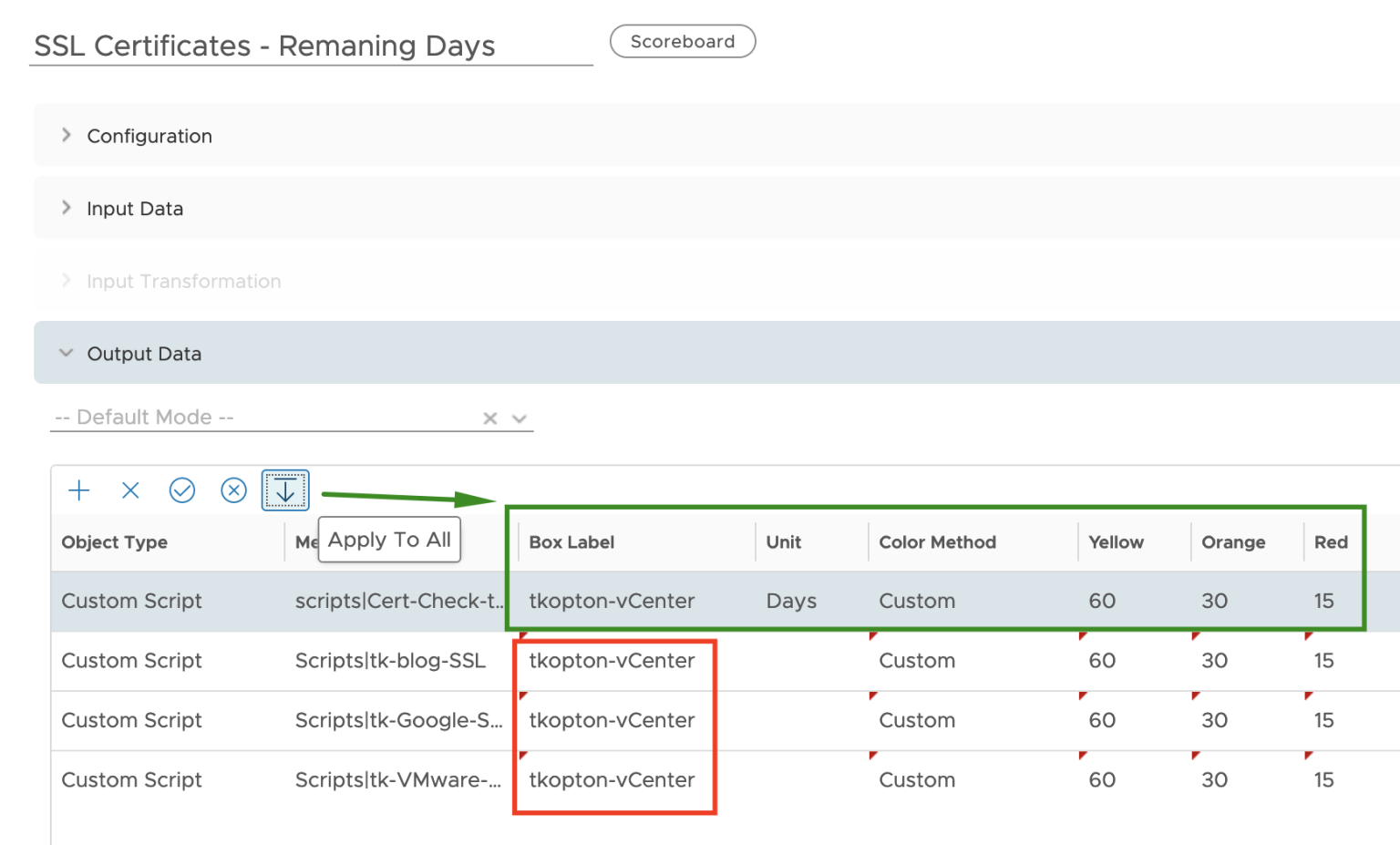Deselect all rows via the crossed-circle icon
1400x845 pixels.
[233, 489]
